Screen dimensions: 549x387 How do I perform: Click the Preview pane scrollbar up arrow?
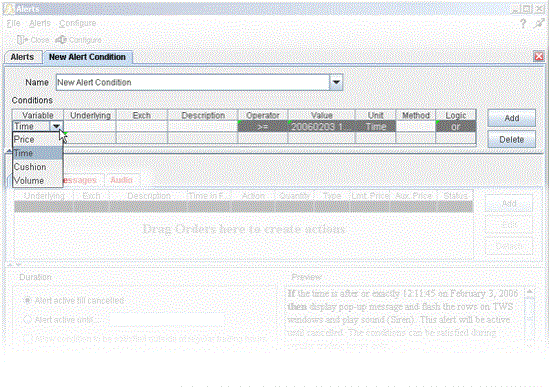click(530, 292)
